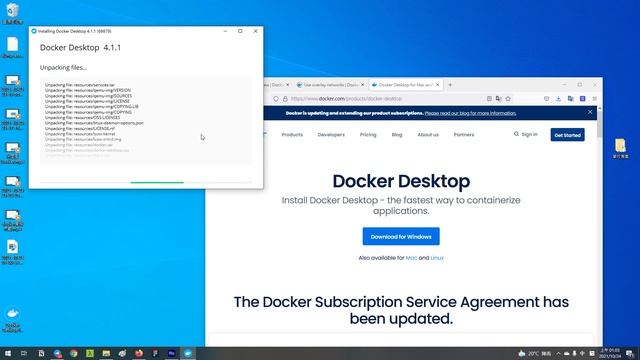Dismiss the blue subscription announcement banner
640x360 pixels.
pos(590,112)
